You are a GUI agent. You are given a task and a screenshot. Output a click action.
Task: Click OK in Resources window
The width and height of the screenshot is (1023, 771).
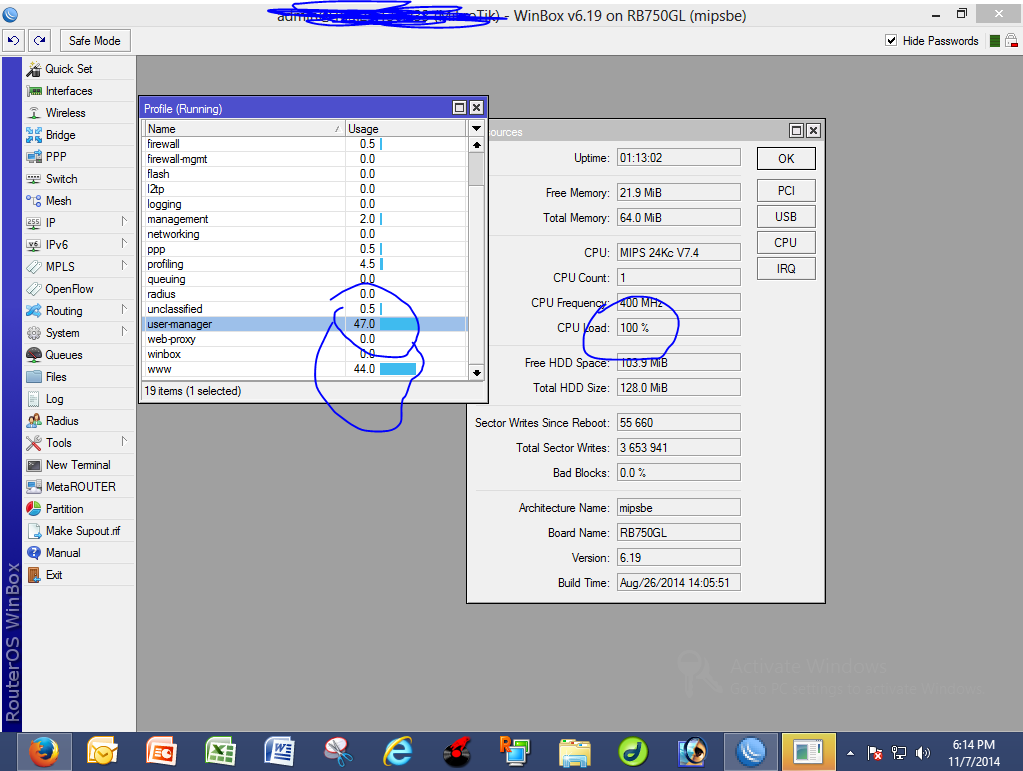pyautogui.click(x=786, y=159)
